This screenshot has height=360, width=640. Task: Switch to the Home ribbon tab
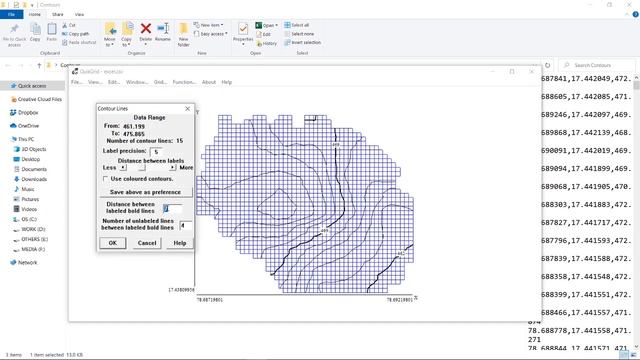35,14
